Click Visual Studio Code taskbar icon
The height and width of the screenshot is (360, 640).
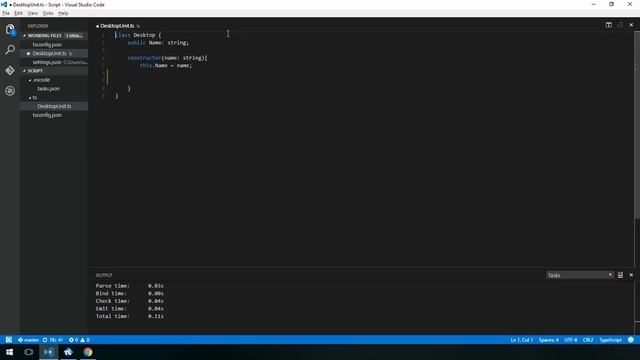(x=49, y=352)
